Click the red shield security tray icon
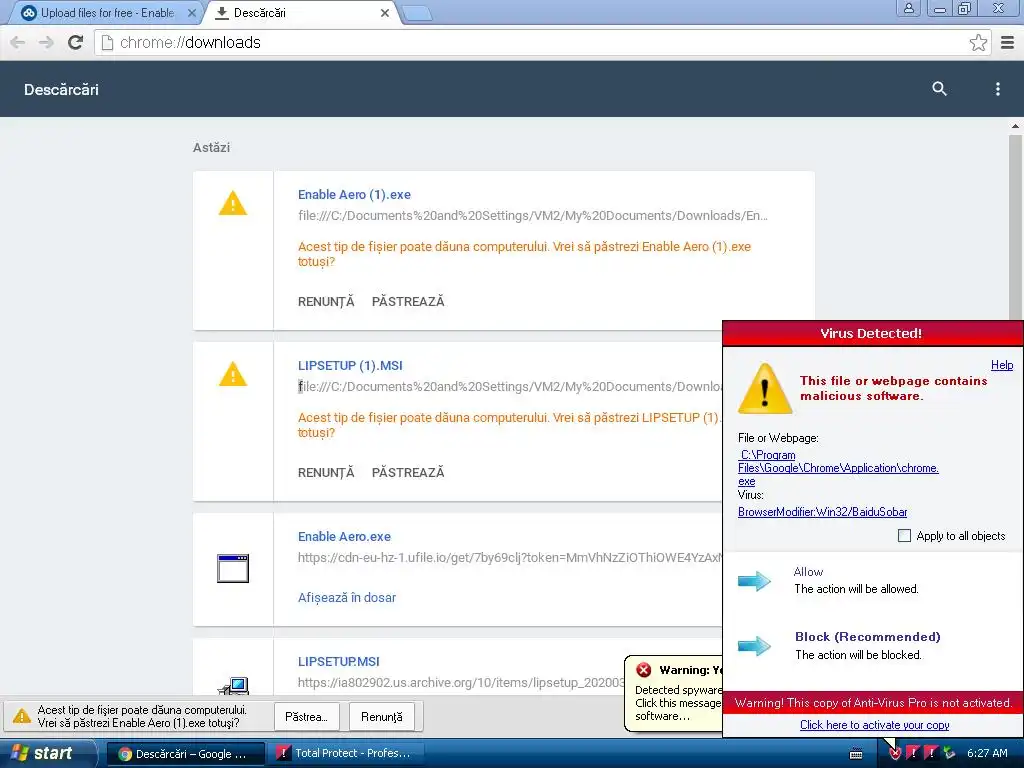 click(895, 753)
